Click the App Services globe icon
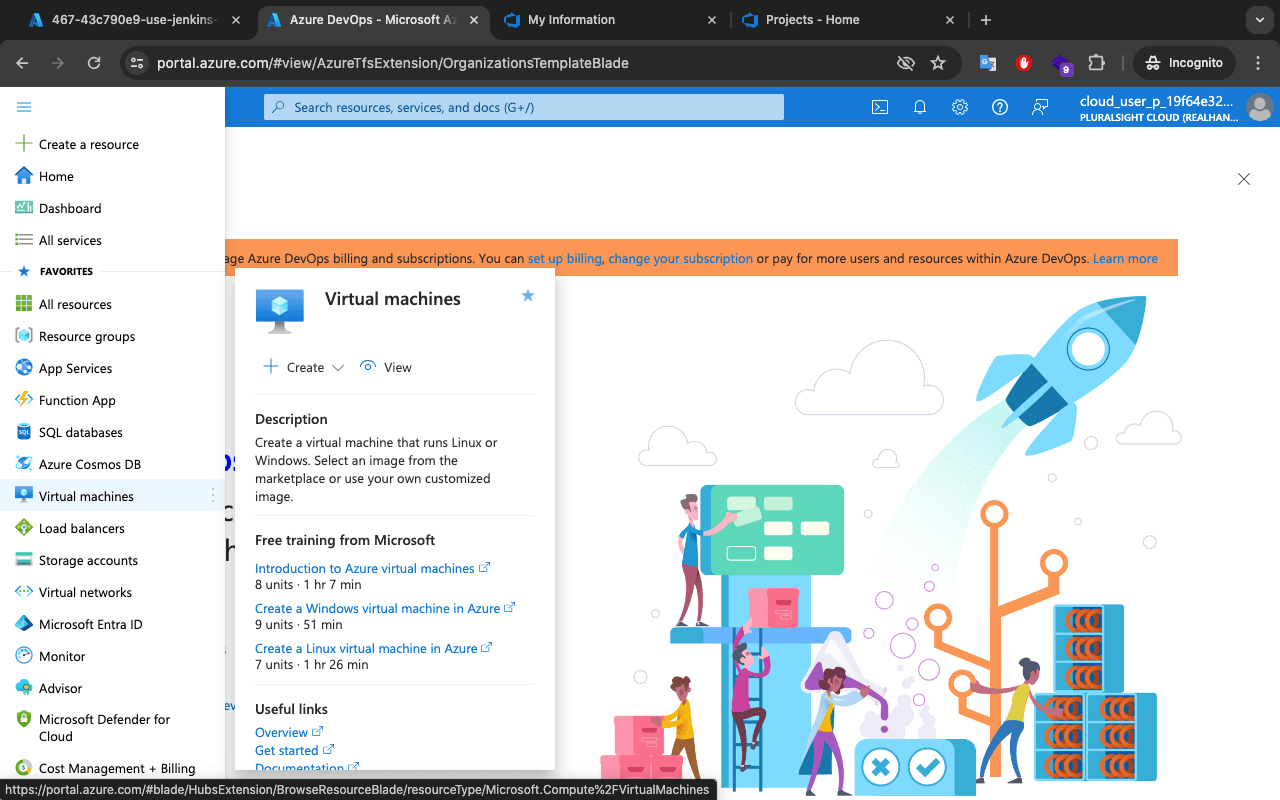Viewport: 1280px width, 800px height. [24, 368]
